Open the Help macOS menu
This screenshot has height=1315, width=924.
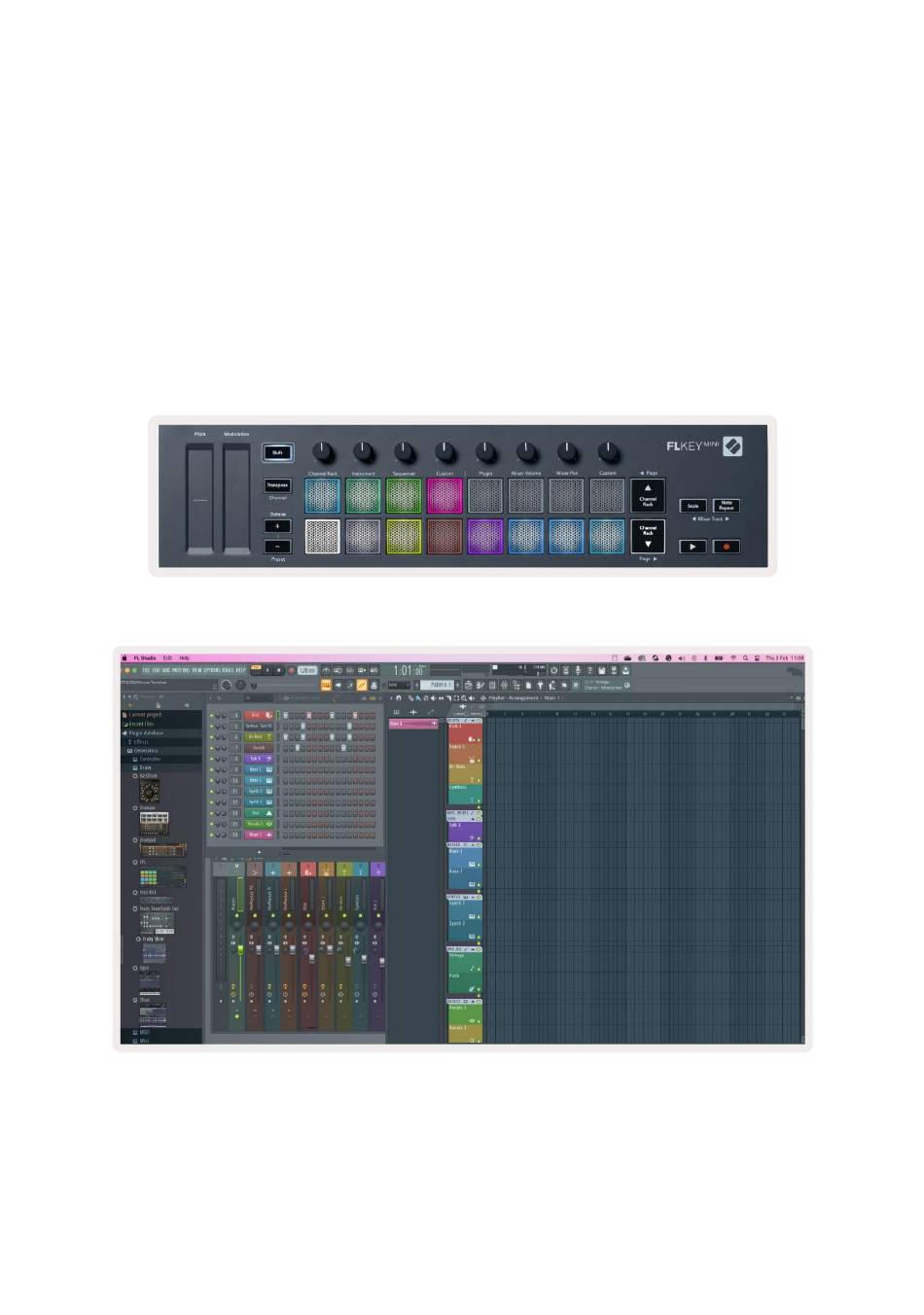[184, 657]
